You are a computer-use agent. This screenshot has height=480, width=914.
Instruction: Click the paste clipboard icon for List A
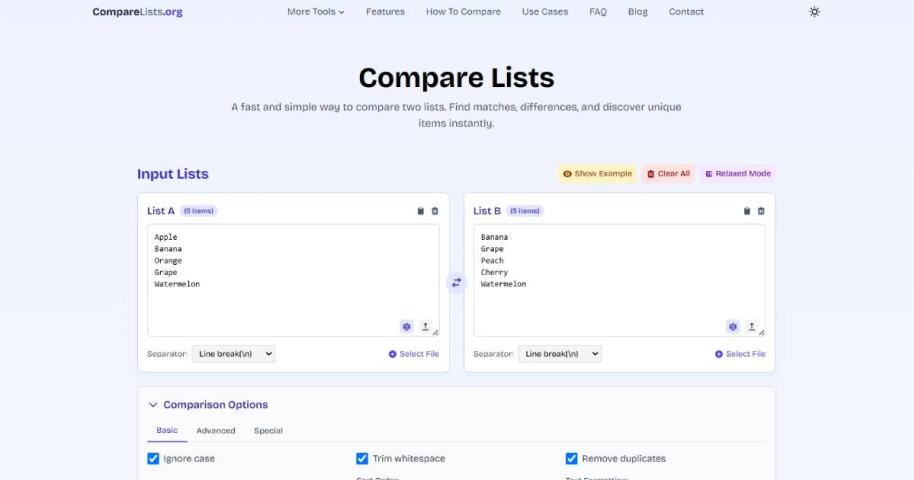(x=421, y=211)
